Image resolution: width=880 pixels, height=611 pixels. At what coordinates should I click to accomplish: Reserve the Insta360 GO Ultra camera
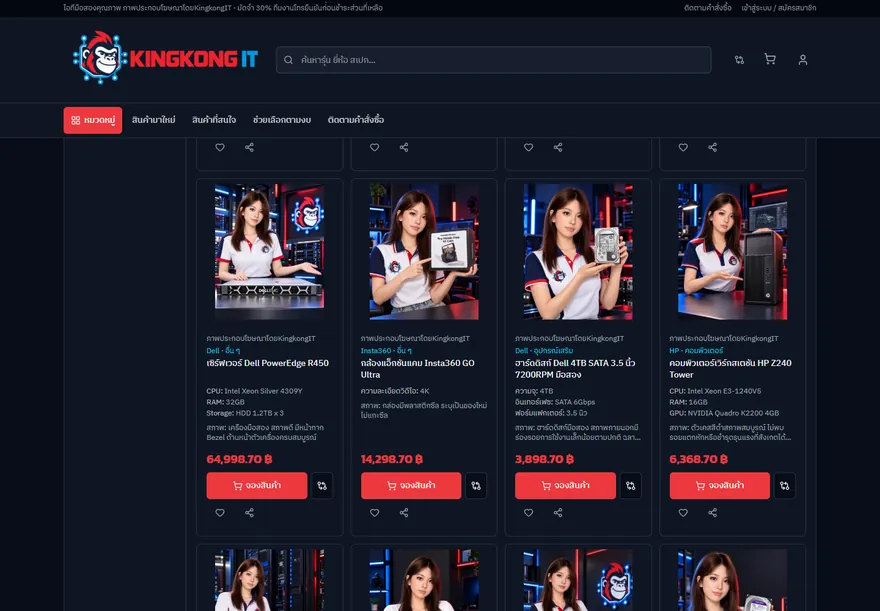click(411, 485)
